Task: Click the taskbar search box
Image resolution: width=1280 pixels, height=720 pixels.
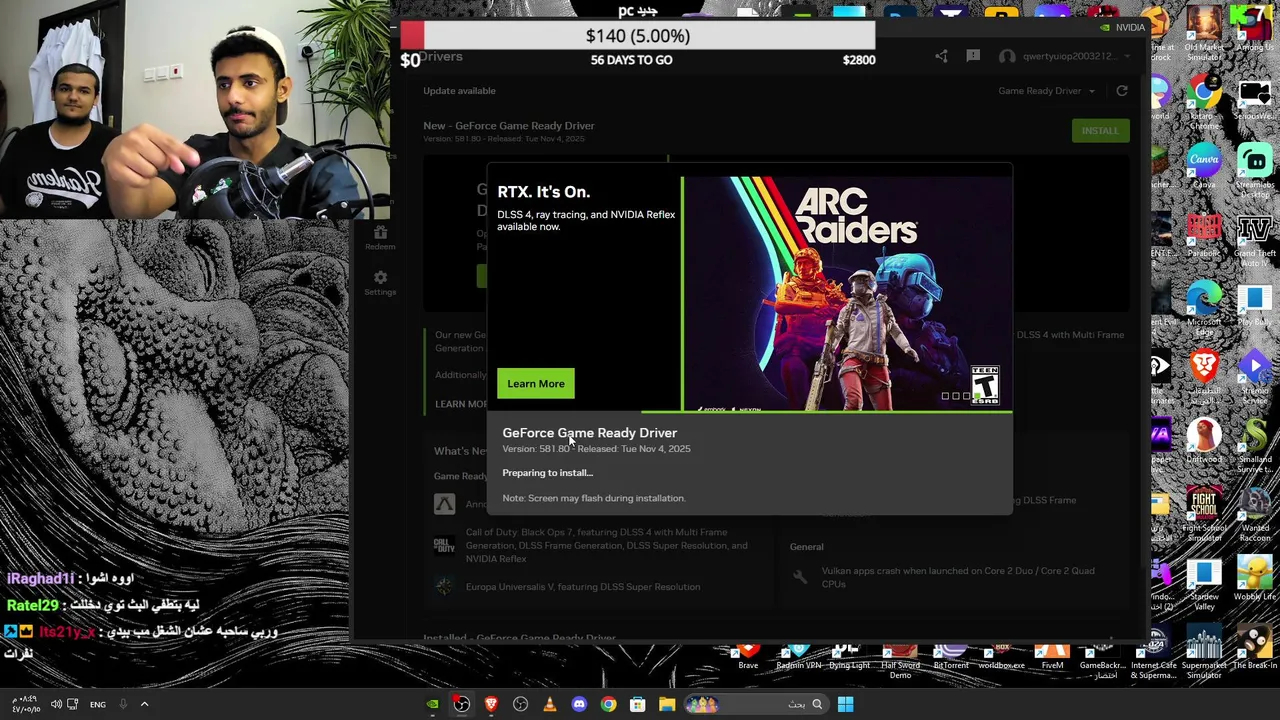Action: (x=756, y=704)
